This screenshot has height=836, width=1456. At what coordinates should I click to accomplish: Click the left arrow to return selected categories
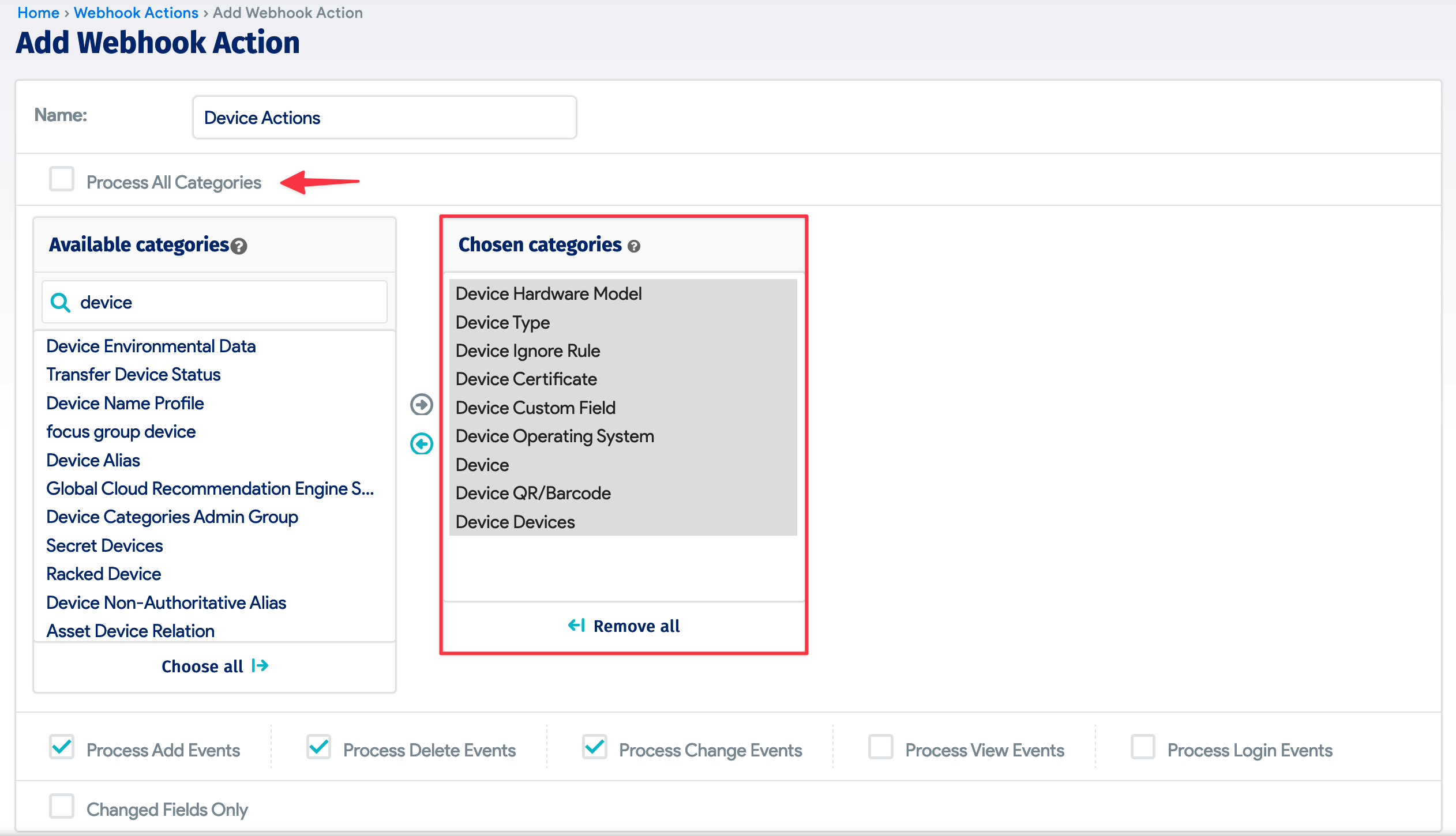coord(422,443)
